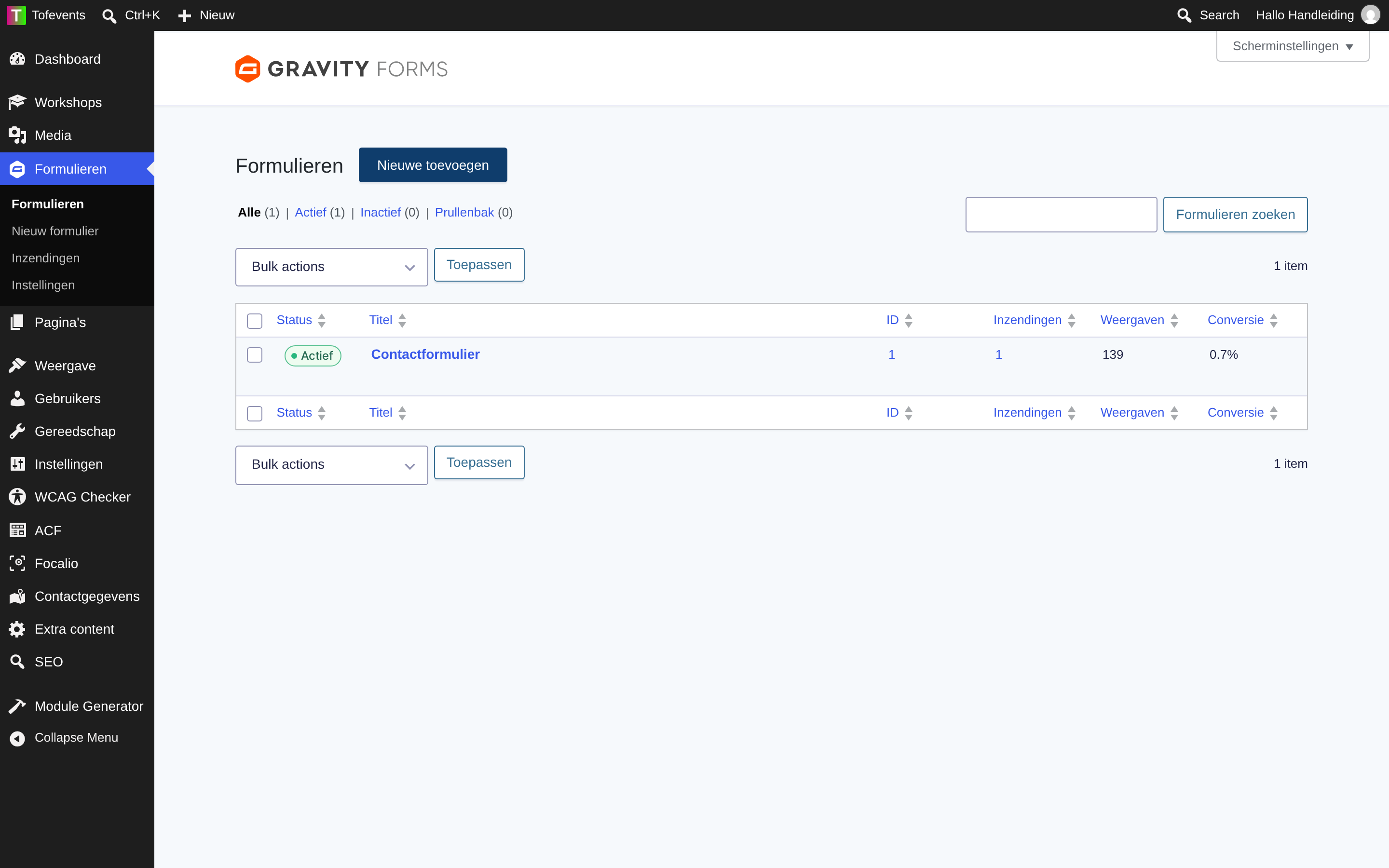Viewport: 1389px width, 868px height.
Task: Filter forms by the Actief tab
Action: point(311,212)
